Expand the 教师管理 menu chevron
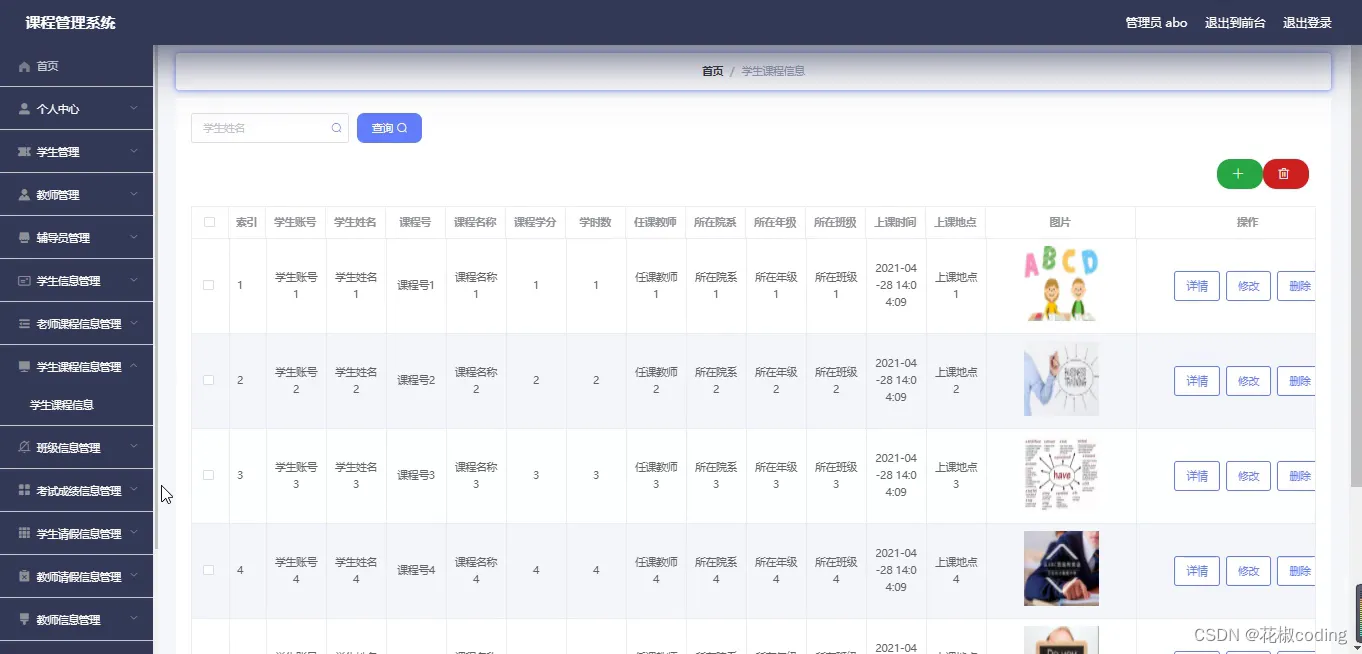Screen dimensions: 1362x654 point(134,194)
